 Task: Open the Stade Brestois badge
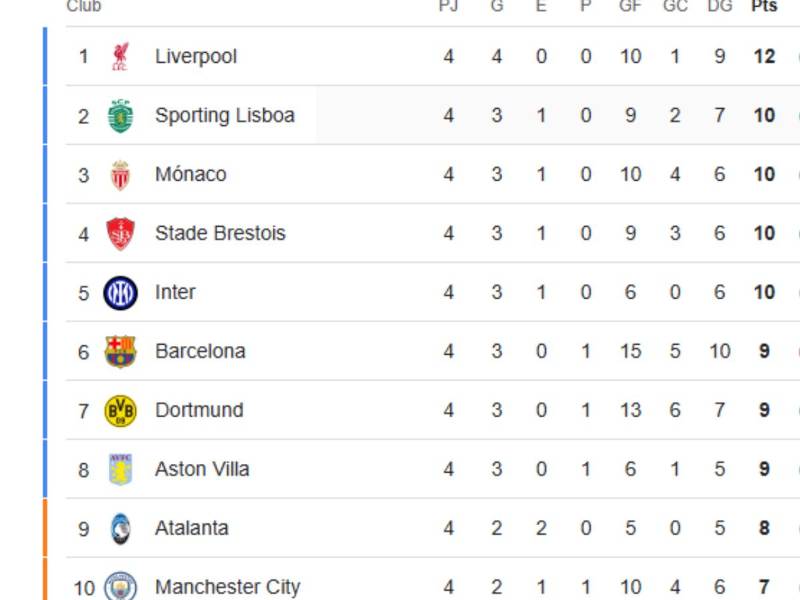pos(119,233)
